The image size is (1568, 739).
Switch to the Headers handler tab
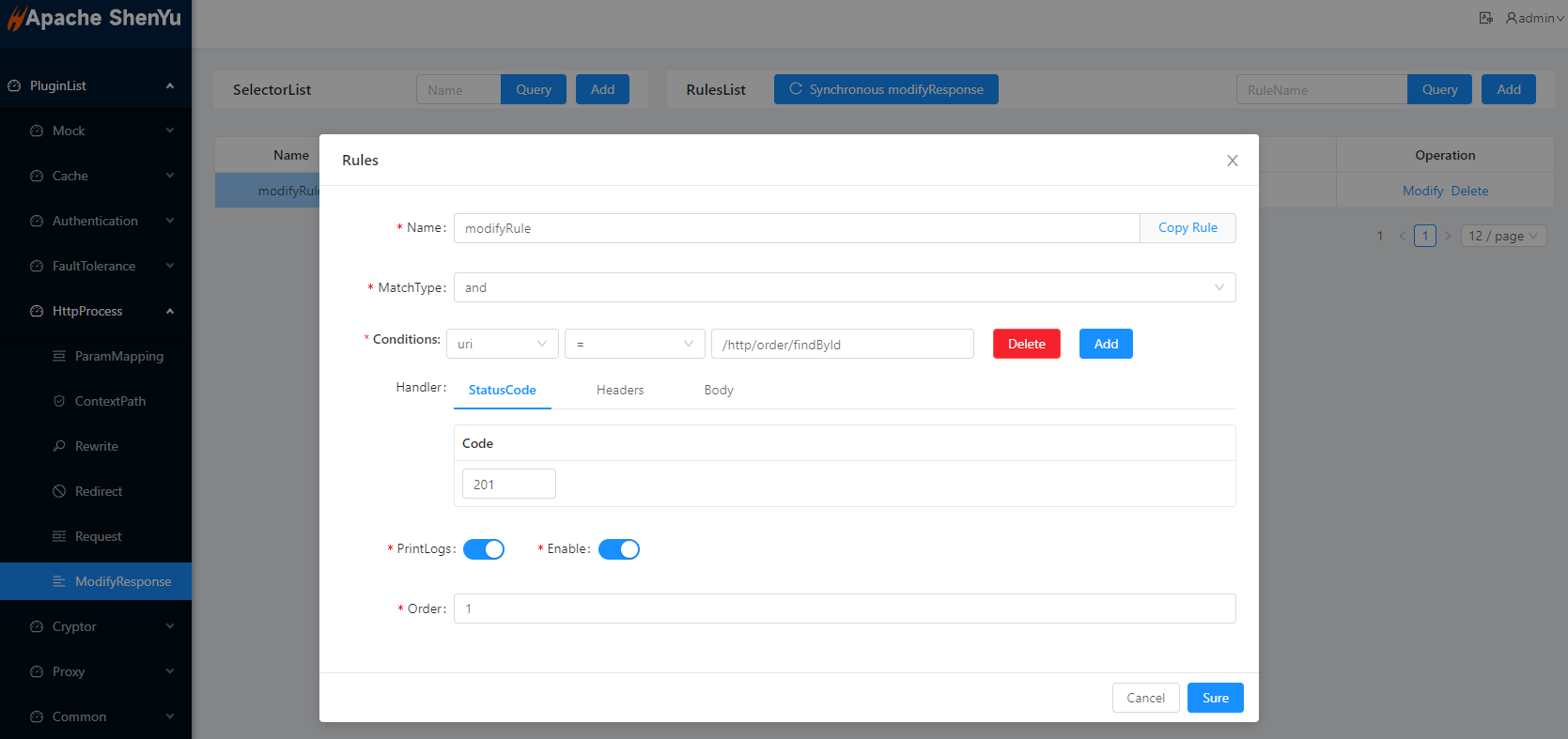point(620,390)
